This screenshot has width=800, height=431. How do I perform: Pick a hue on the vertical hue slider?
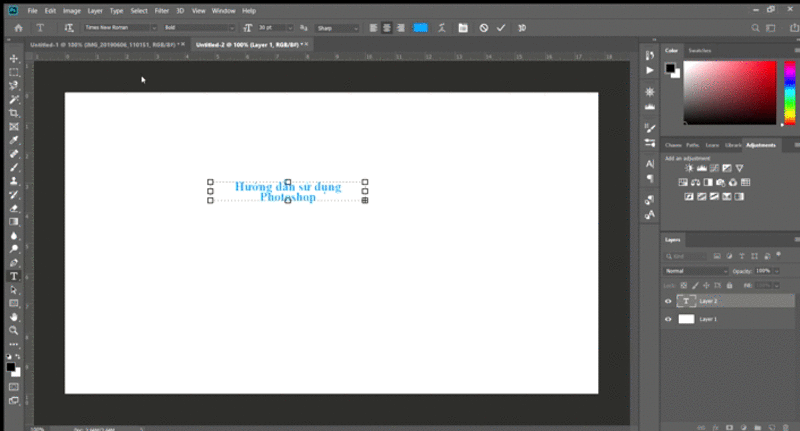(789, 93)
